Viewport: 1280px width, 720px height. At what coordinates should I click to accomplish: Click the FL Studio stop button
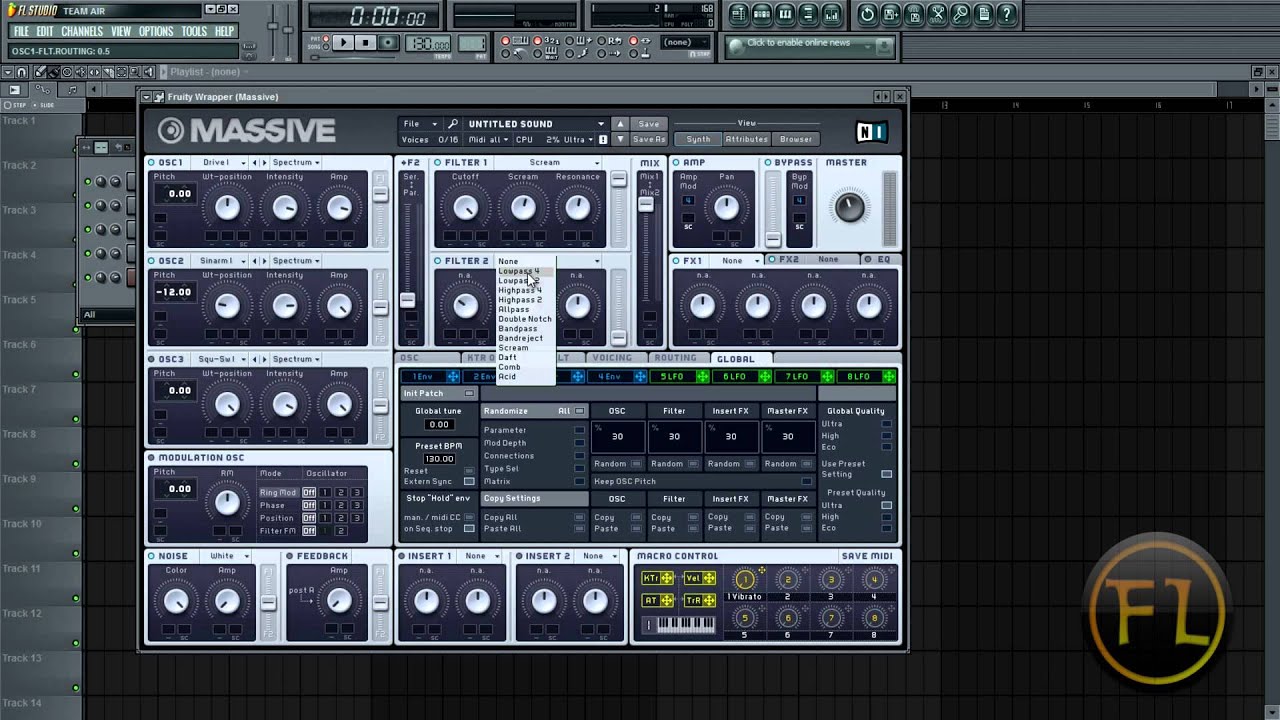tap(366, 43)
